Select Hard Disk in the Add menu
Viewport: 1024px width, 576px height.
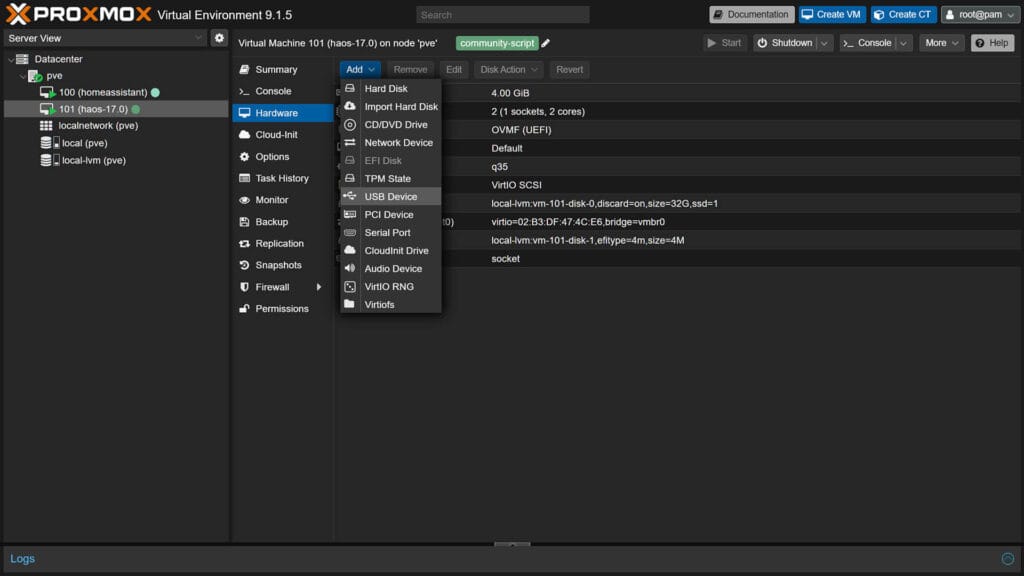click(386, 88)
